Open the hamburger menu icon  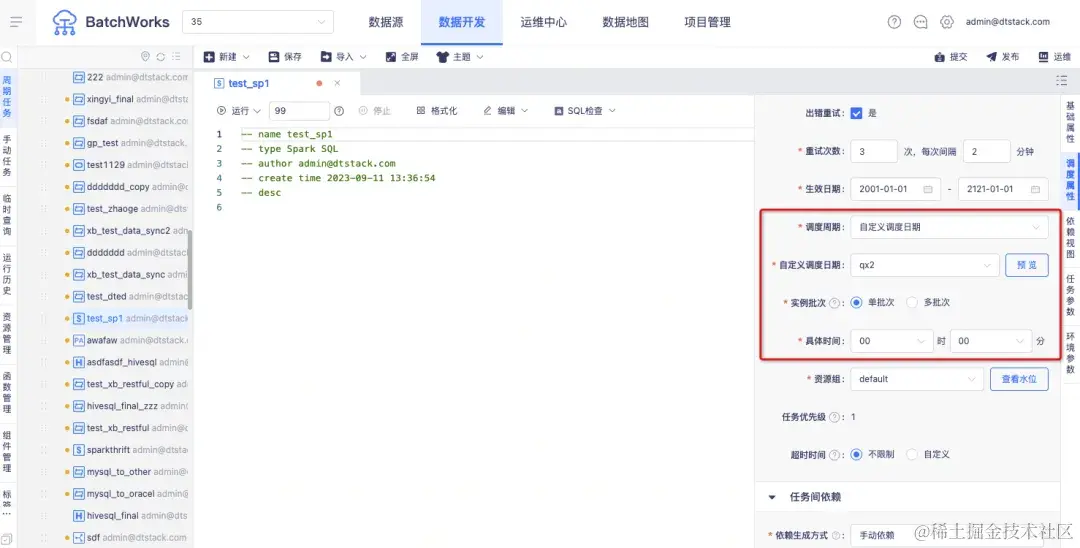point(17,22)
